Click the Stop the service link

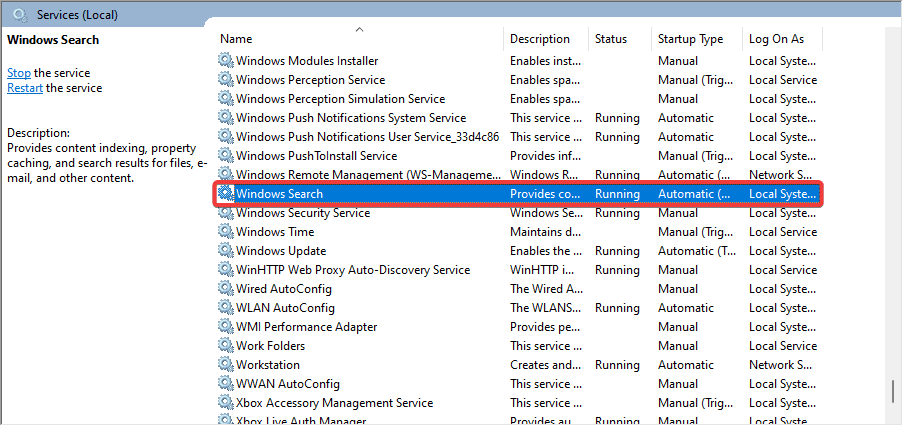(19, 73)
